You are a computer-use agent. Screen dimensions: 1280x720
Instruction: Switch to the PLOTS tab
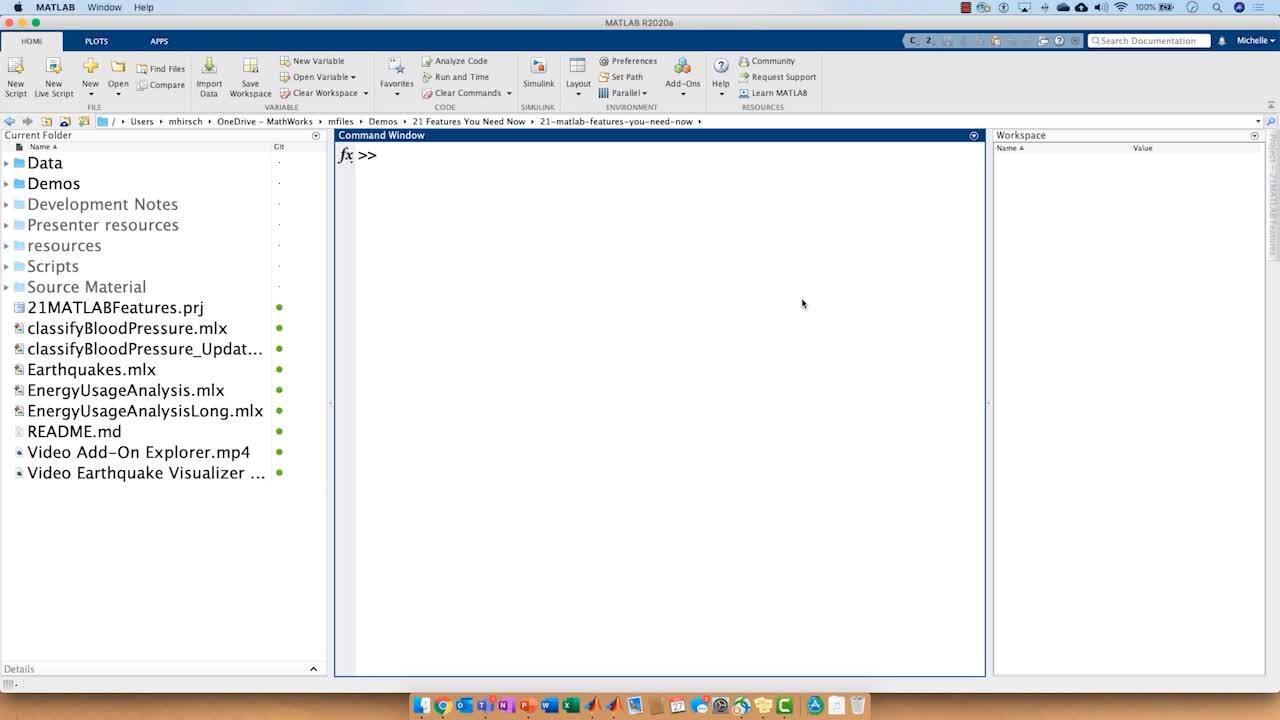[96, 41]
